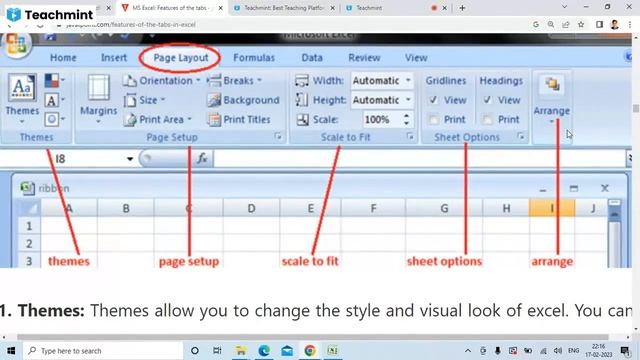This screenshot has height=360, width=640.
Task: Open the browser tab search chevron
Action: [564, 7]
